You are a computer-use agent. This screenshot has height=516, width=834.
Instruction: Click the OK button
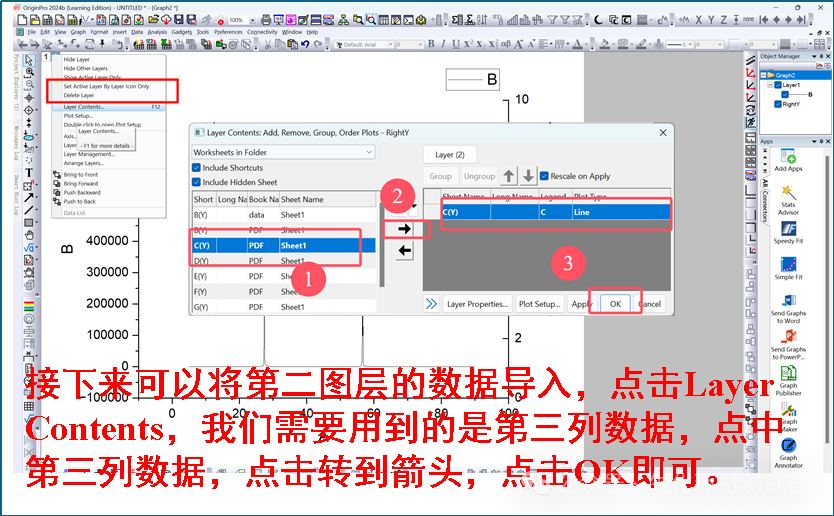click(x=615, y=304)
